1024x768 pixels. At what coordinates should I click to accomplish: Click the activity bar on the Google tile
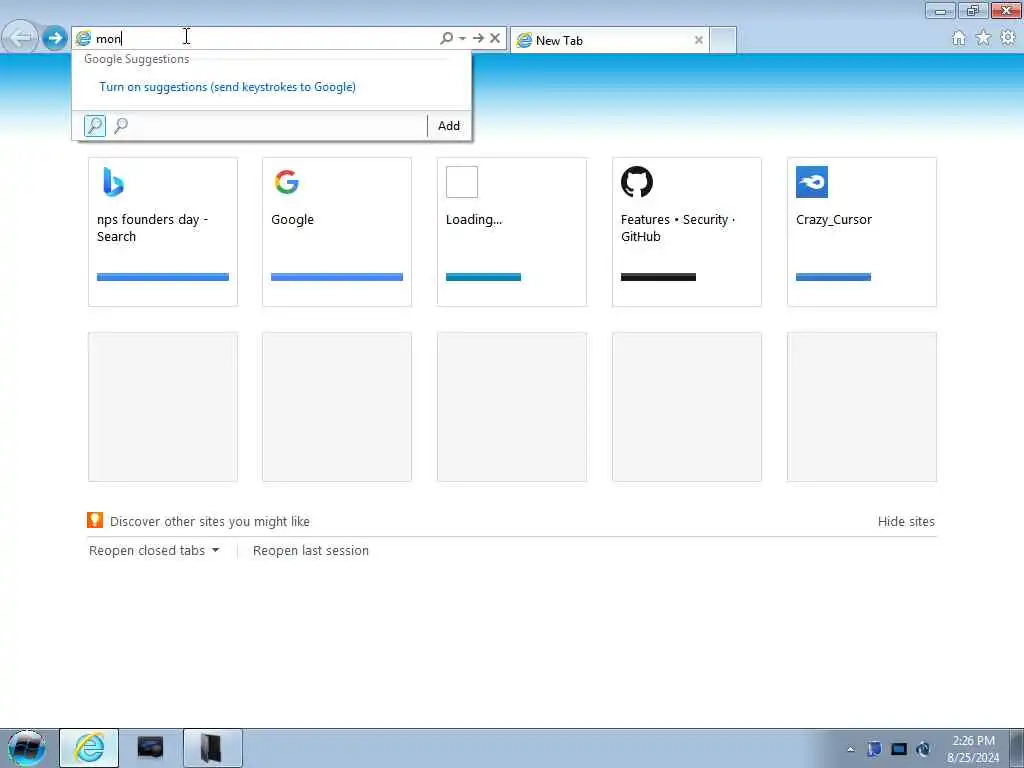pyautogui.click(x=337, y=277)
